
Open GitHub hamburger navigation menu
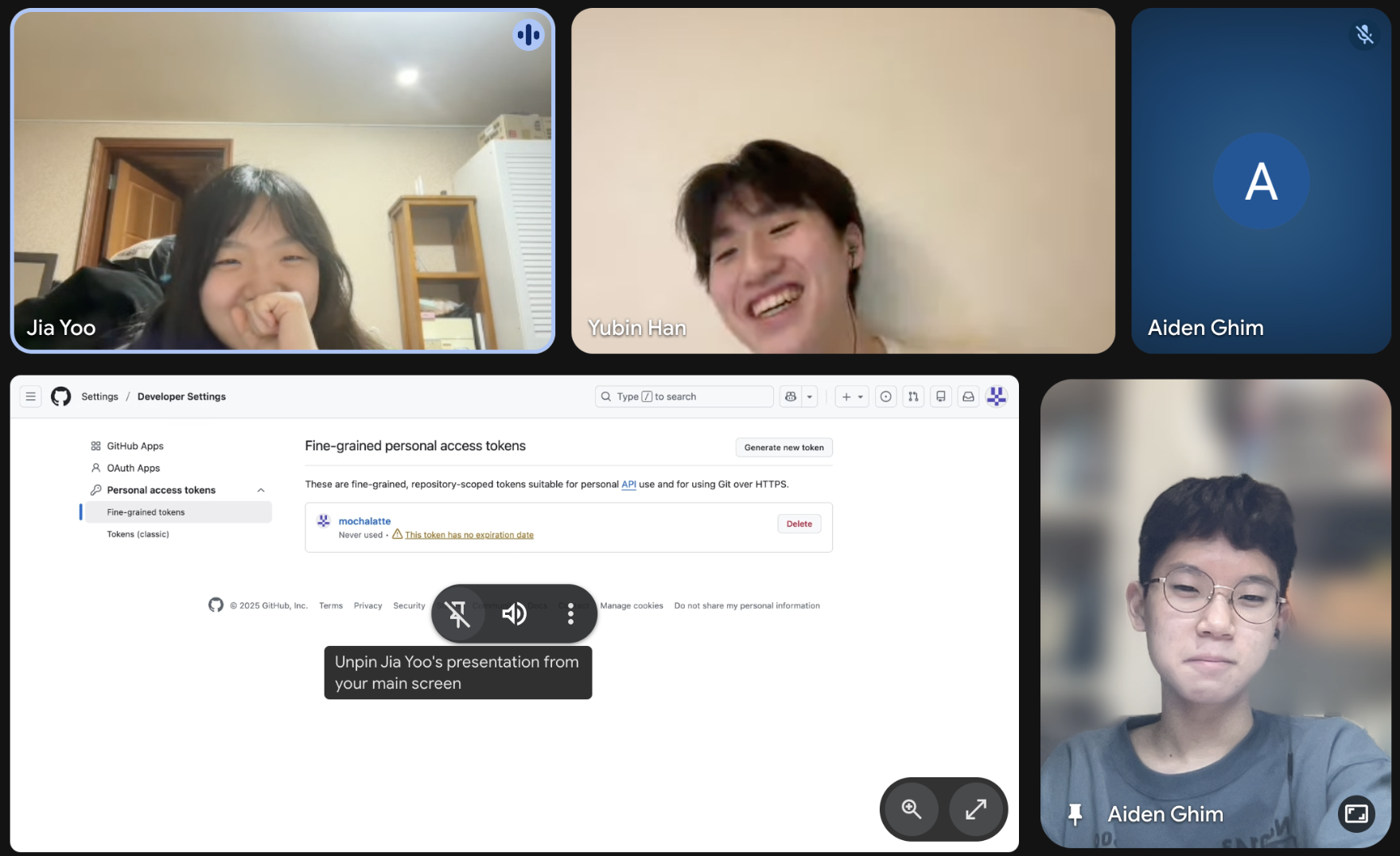31,396
